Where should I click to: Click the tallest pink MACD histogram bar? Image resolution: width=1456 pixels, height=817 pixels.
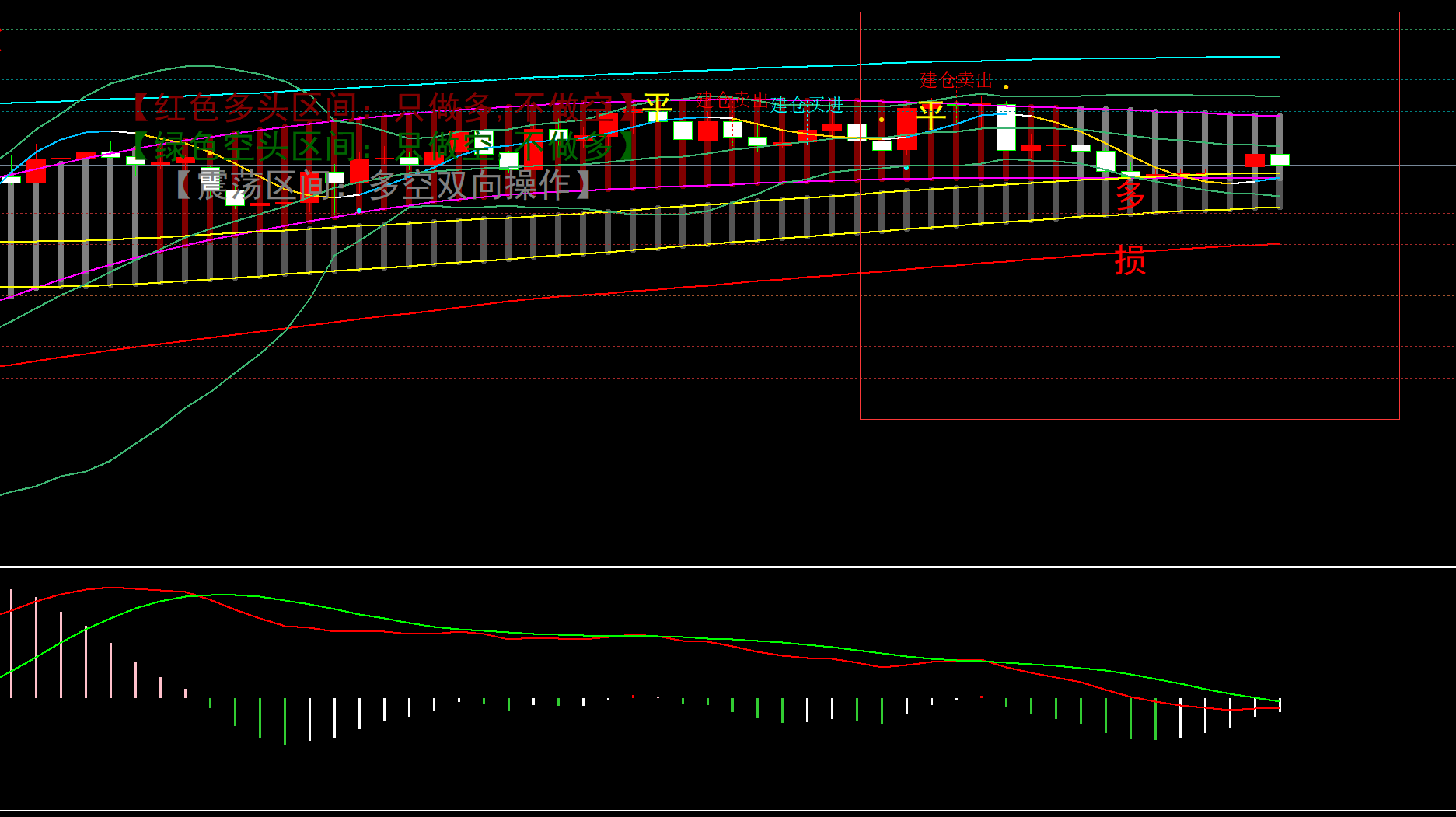[11, 643]
